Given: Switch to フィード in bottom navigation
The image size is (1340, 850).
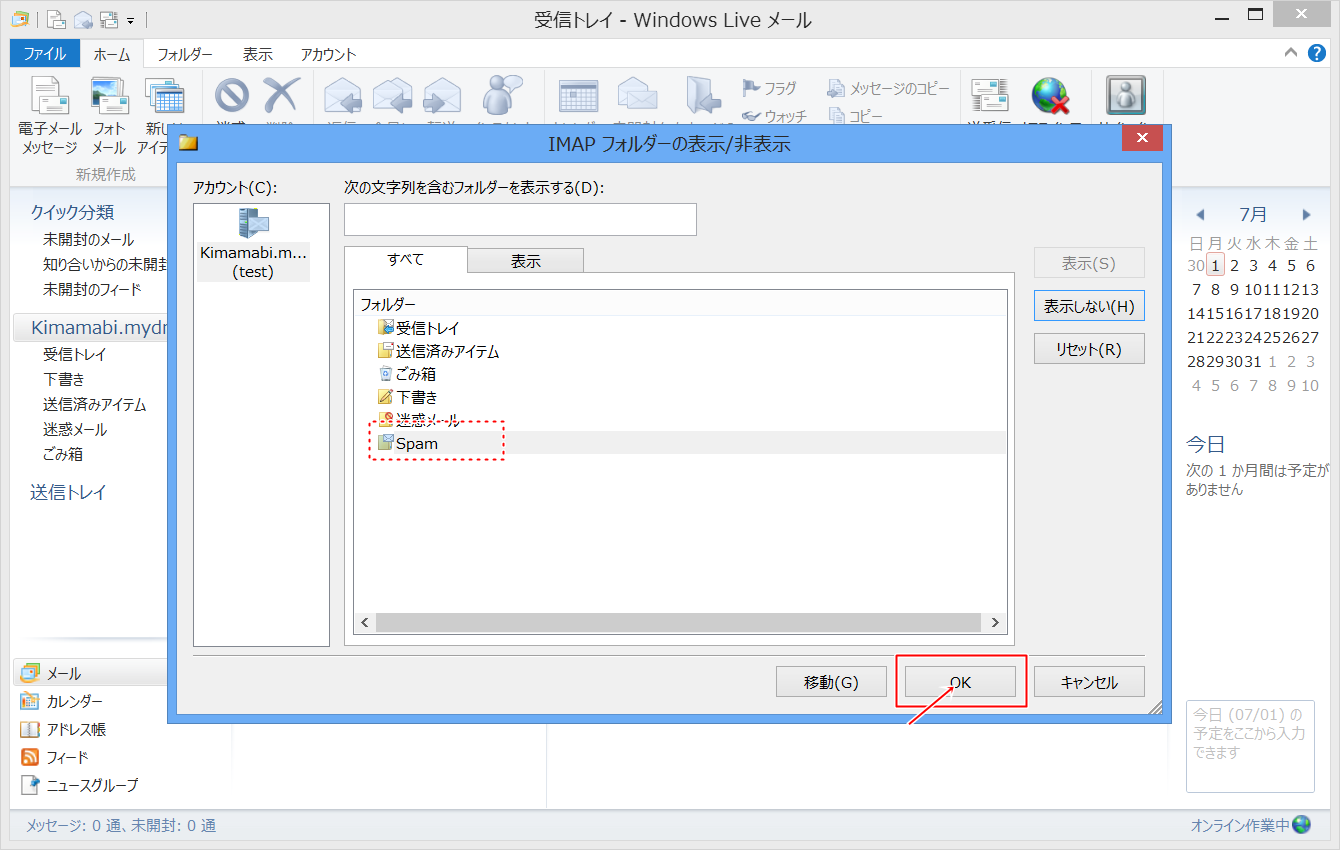Looking at the screenshot, I should tap(55, 757).
